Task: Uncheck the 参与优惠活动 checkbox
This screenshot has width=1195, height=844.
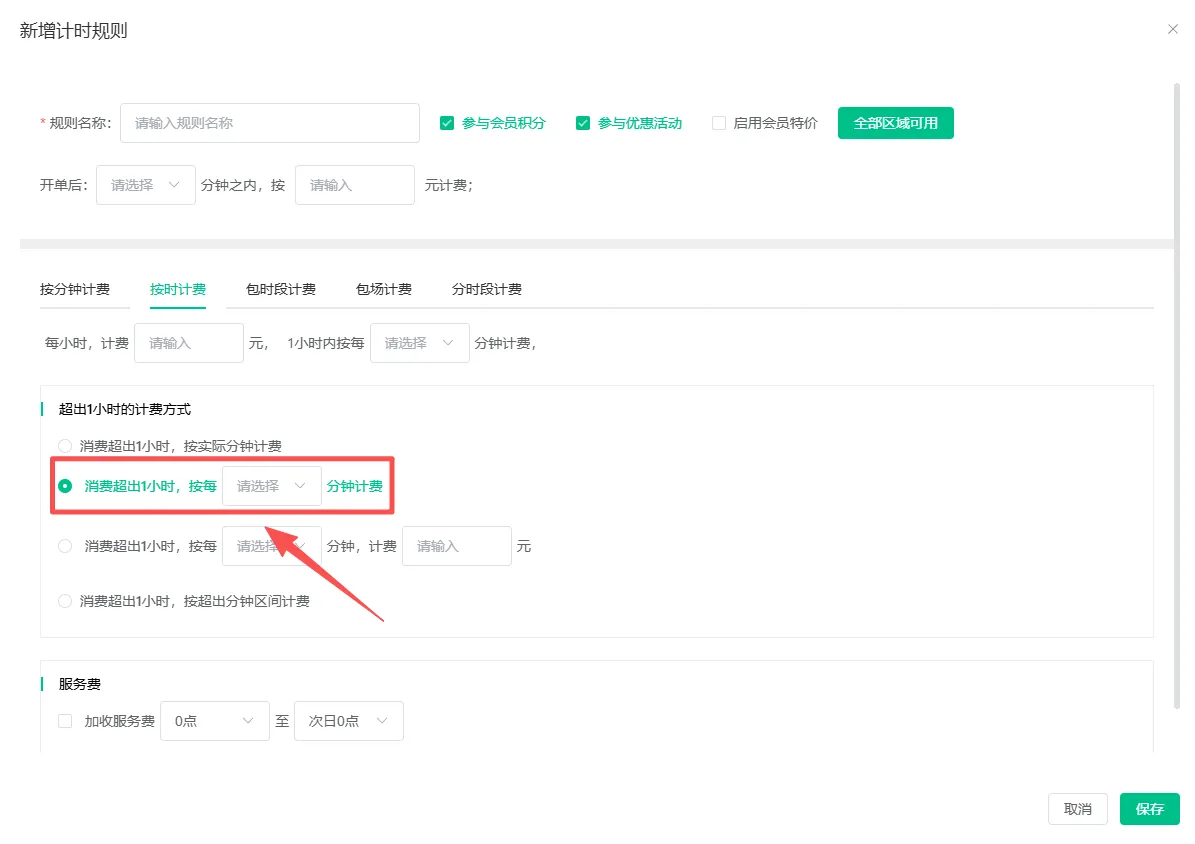Action: [x=583, y=124]
